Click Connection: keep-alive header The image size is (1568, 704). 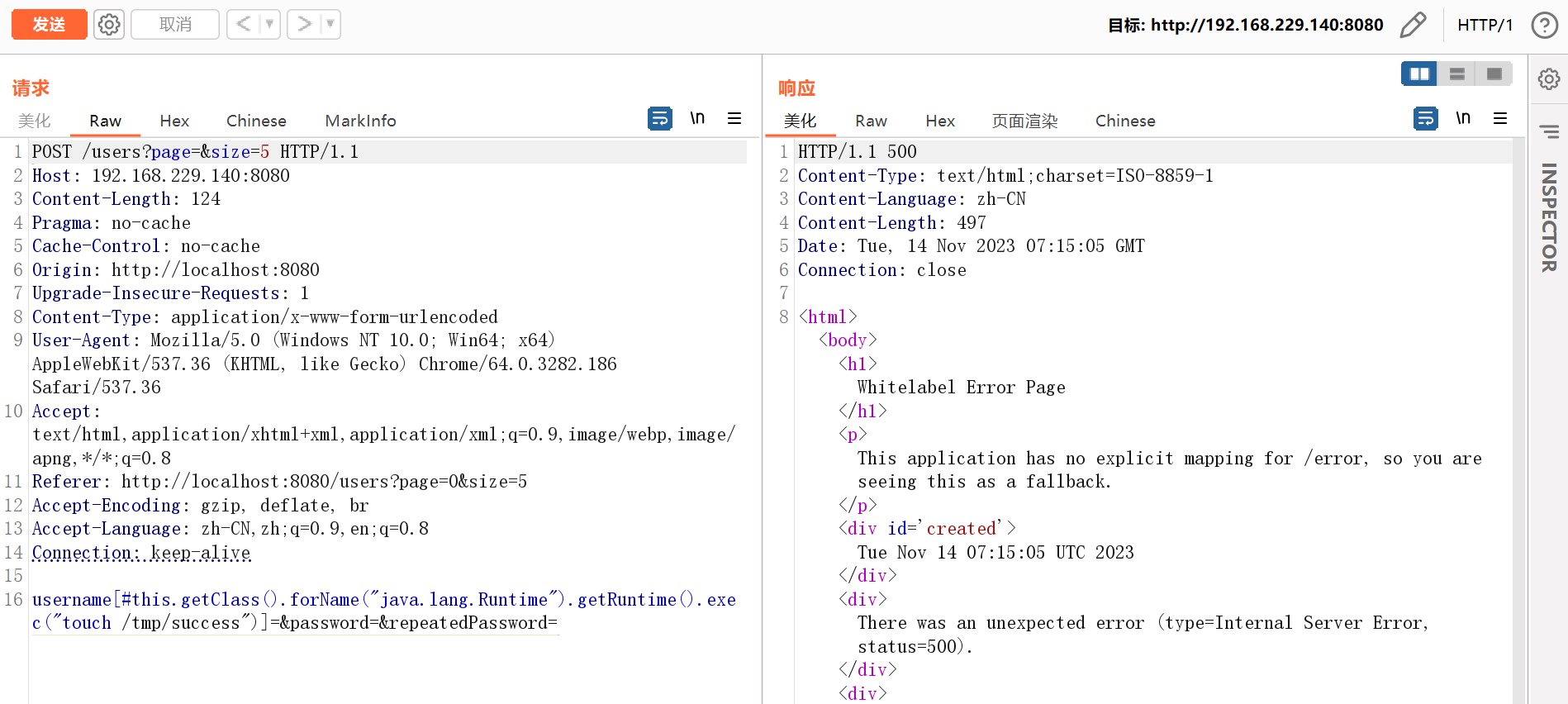[x=141, y=553]
